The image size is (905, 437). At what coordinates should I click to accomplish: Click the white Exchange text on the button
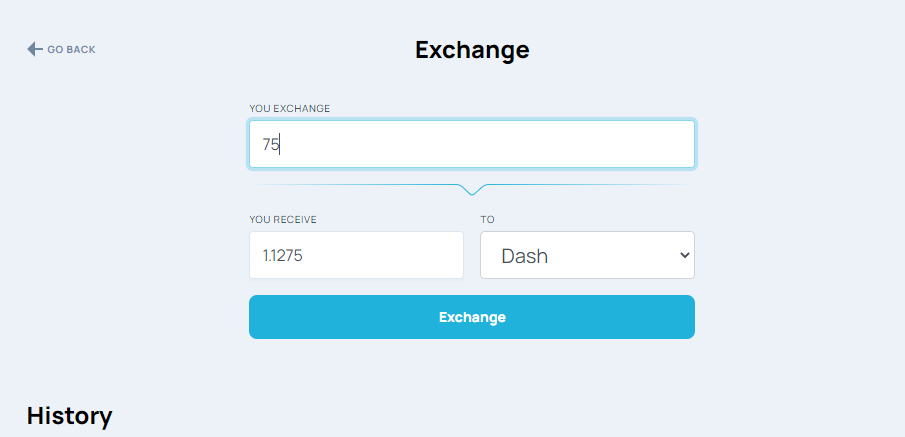tap(472, 317)
